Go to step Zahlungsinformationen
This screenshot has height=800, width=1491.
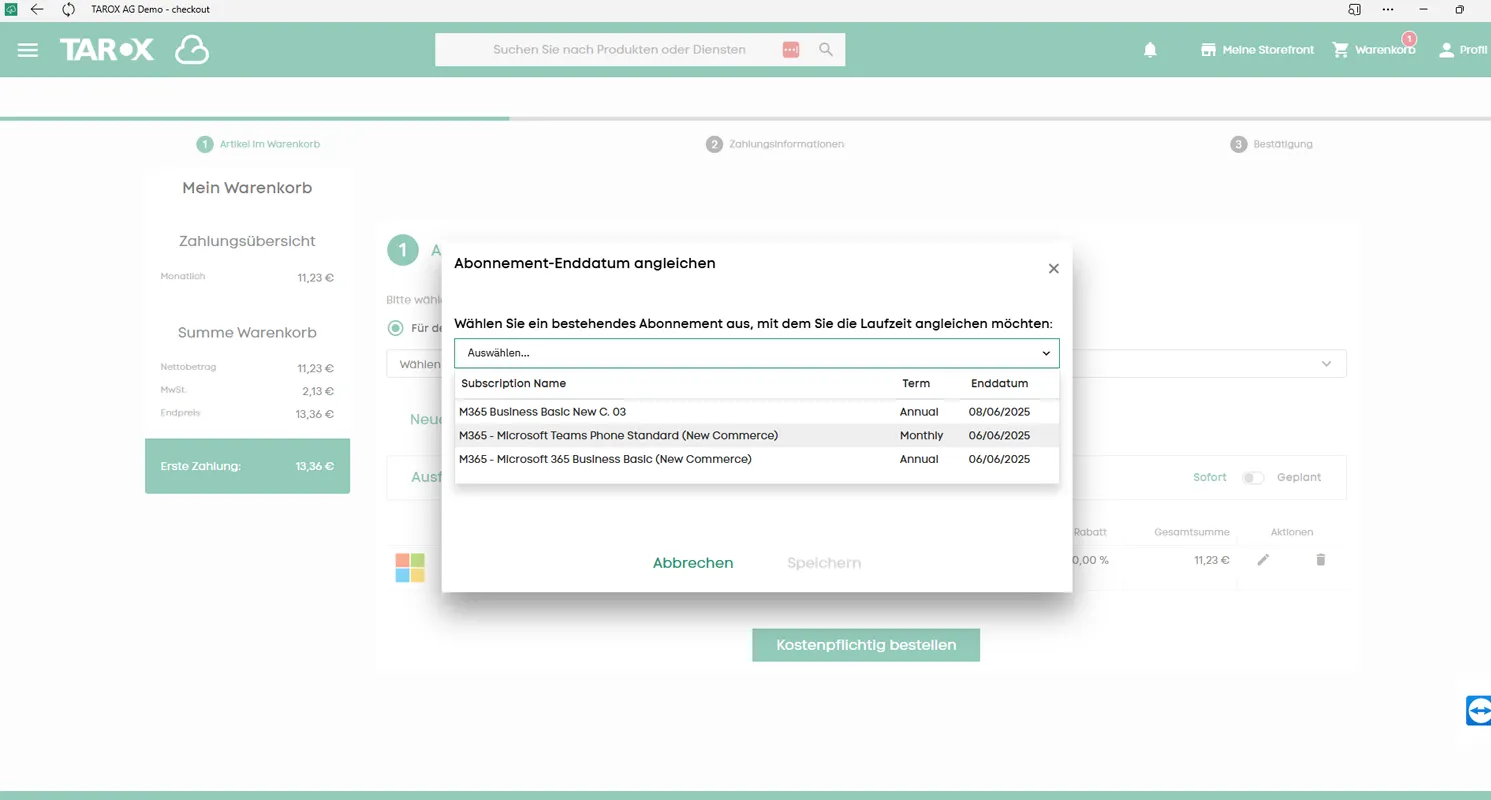[x=775, y=144]
